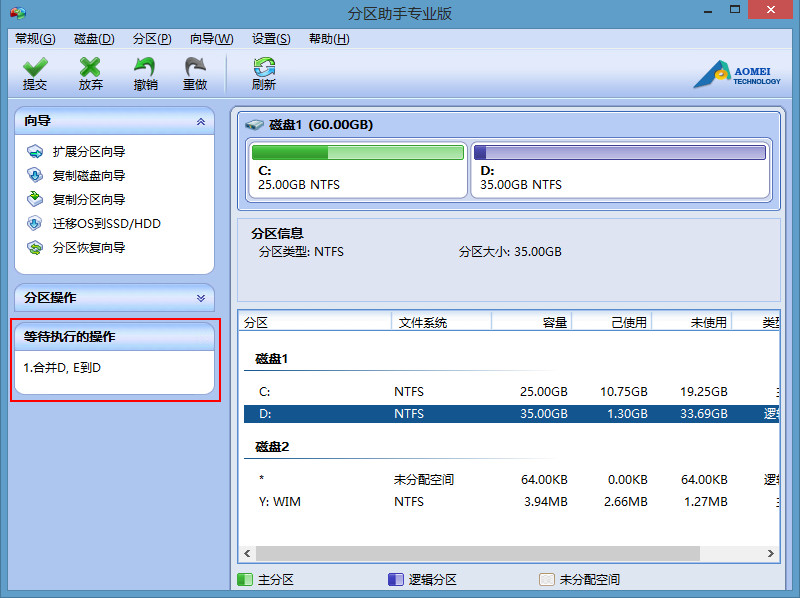800x598 pixels.
Task: Open the 设置(S) menu
Action: click(271, 39)
